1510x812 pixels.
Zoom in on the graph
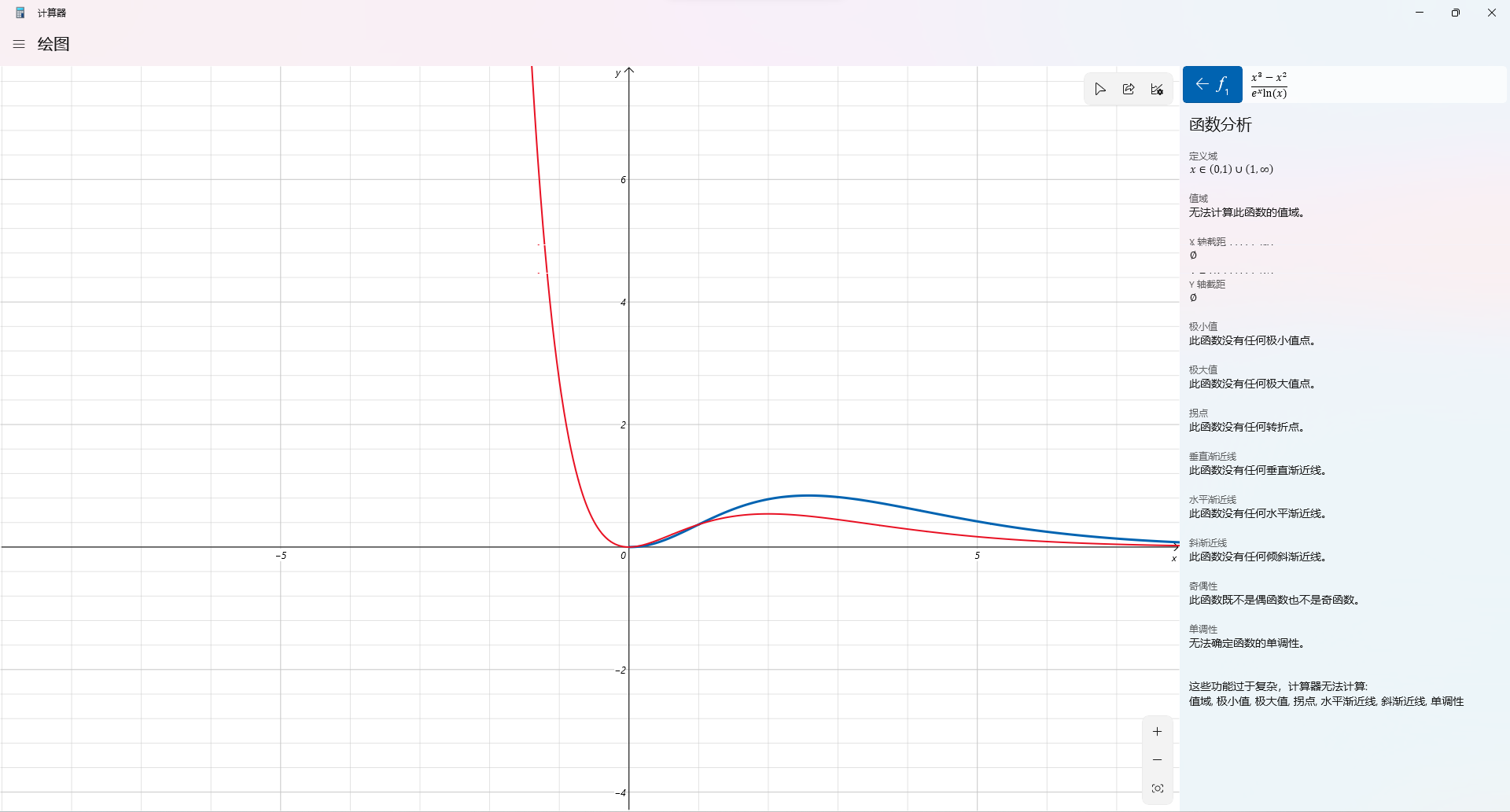click(x=1157, y=731)
